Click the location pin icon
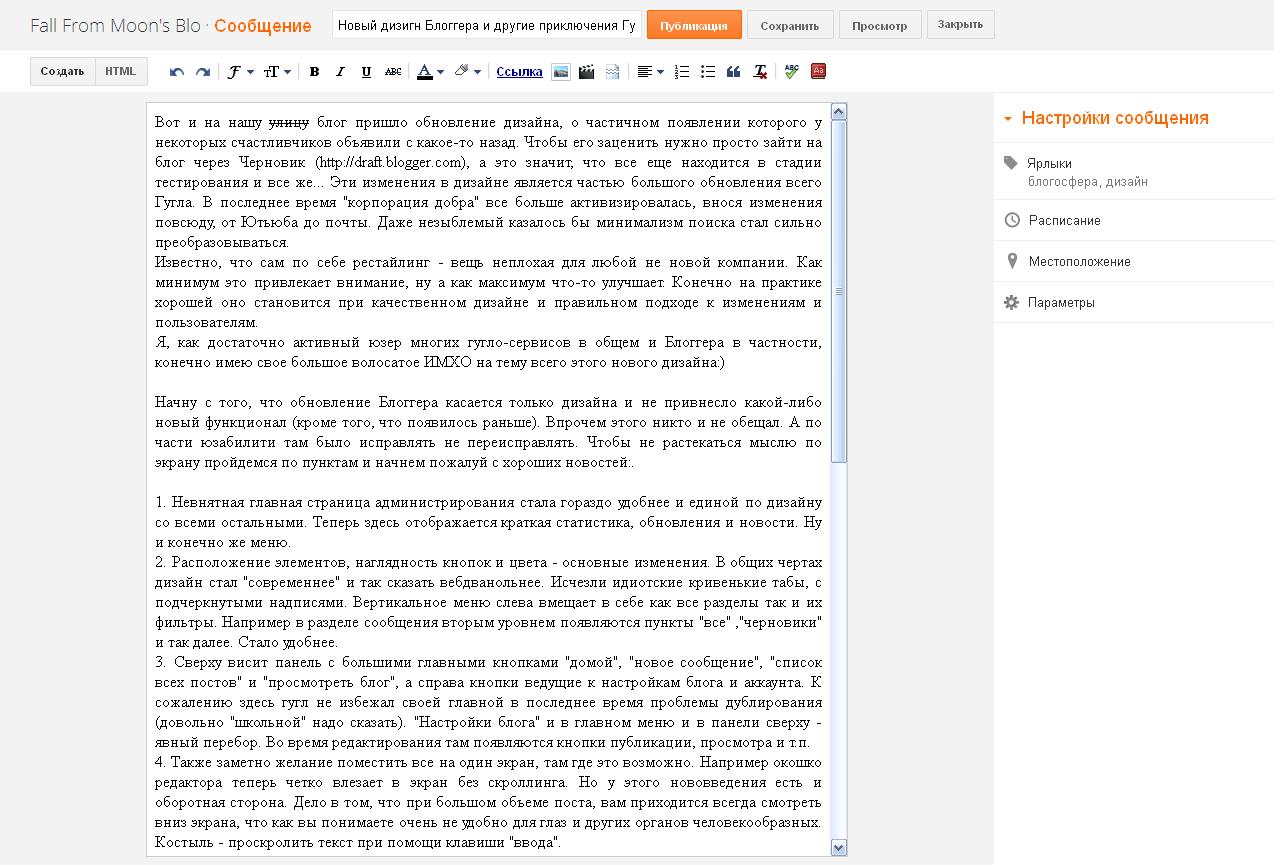 click(x=1011, y=261)
